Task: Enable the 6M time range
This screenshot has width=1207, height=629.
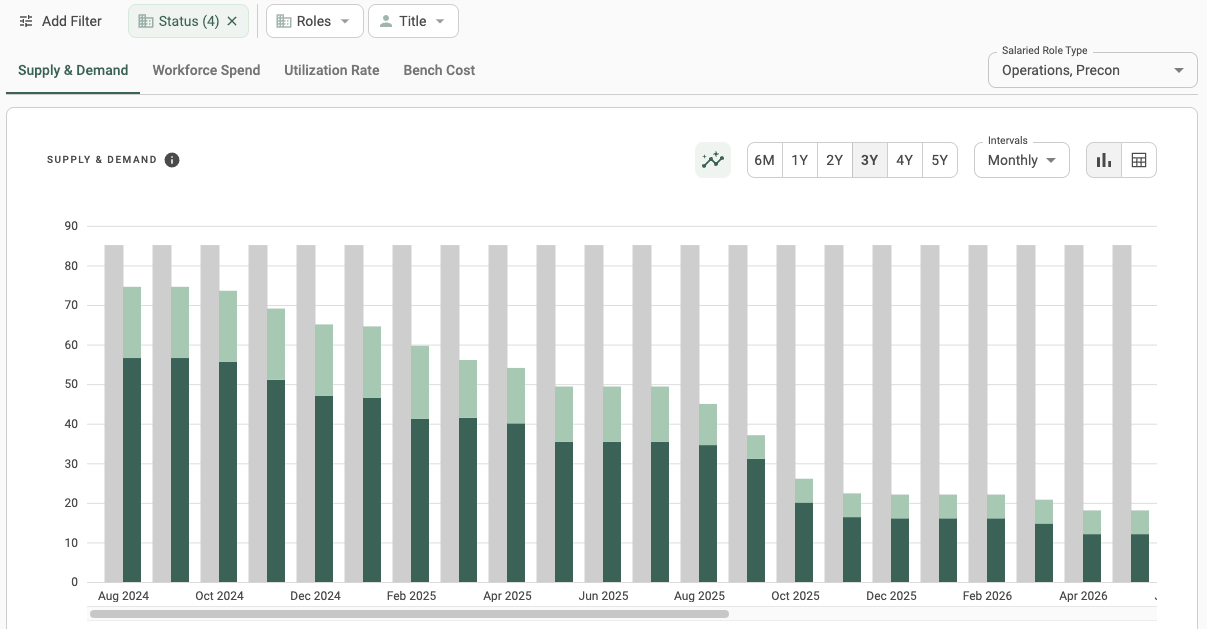Action: click(x=764, y=159)
